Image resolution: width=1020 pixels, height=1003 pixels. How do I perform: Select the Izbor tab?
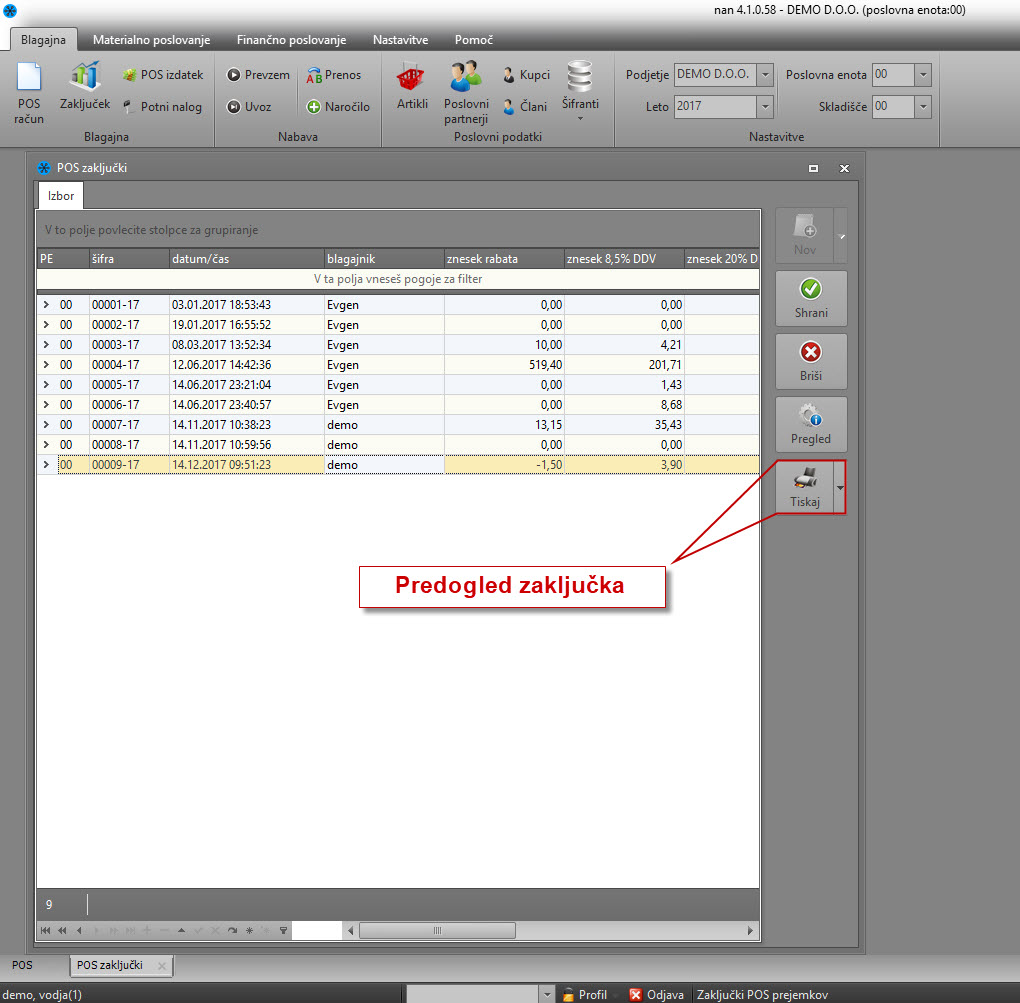[60, 196]
